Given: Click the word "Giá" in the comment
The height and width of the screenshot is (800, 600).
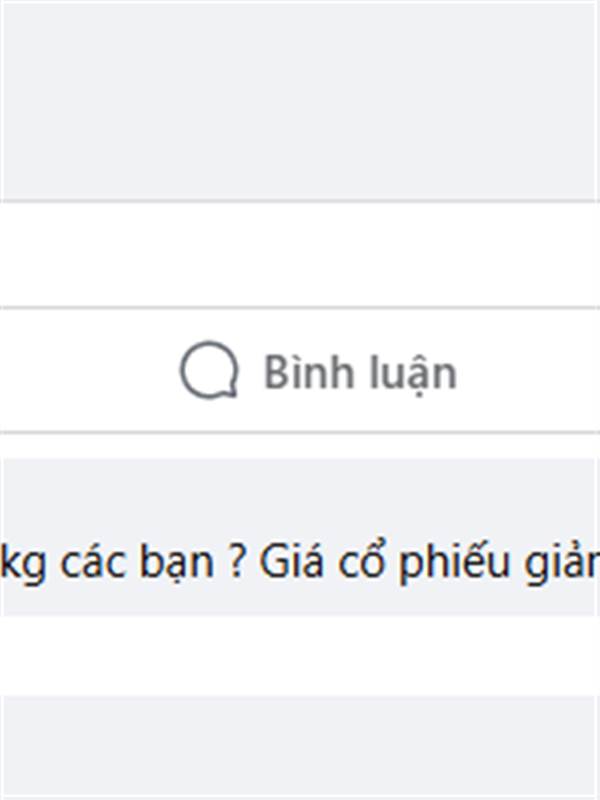Looking at the screenshot, I should coord(291,561).
